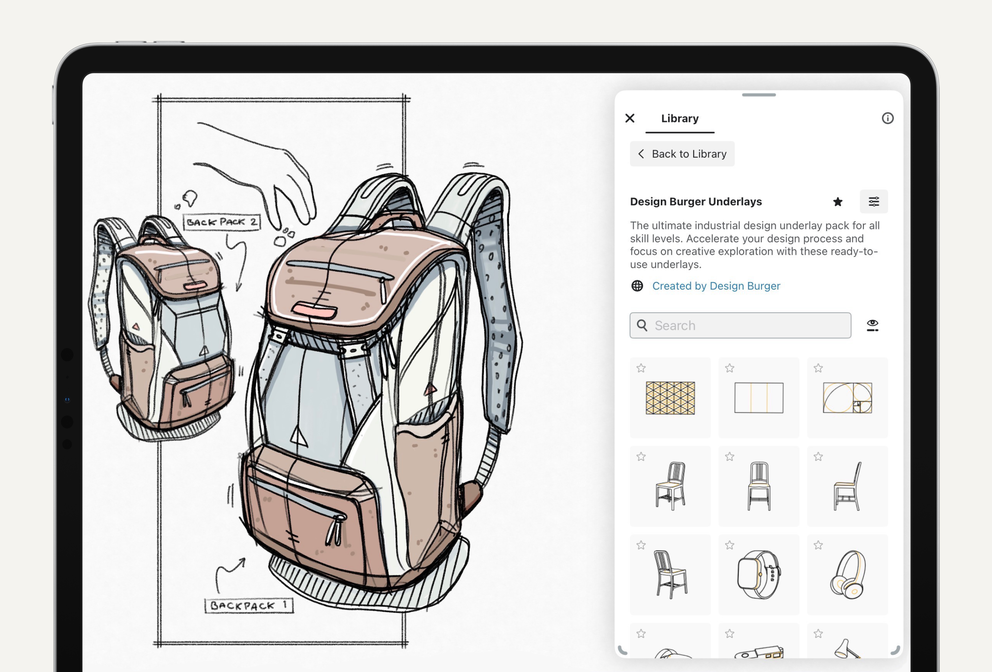Grab the panel drag handle at top
Image resolution: width=992 pixels, height=672 pixels.
coord(759,95)
